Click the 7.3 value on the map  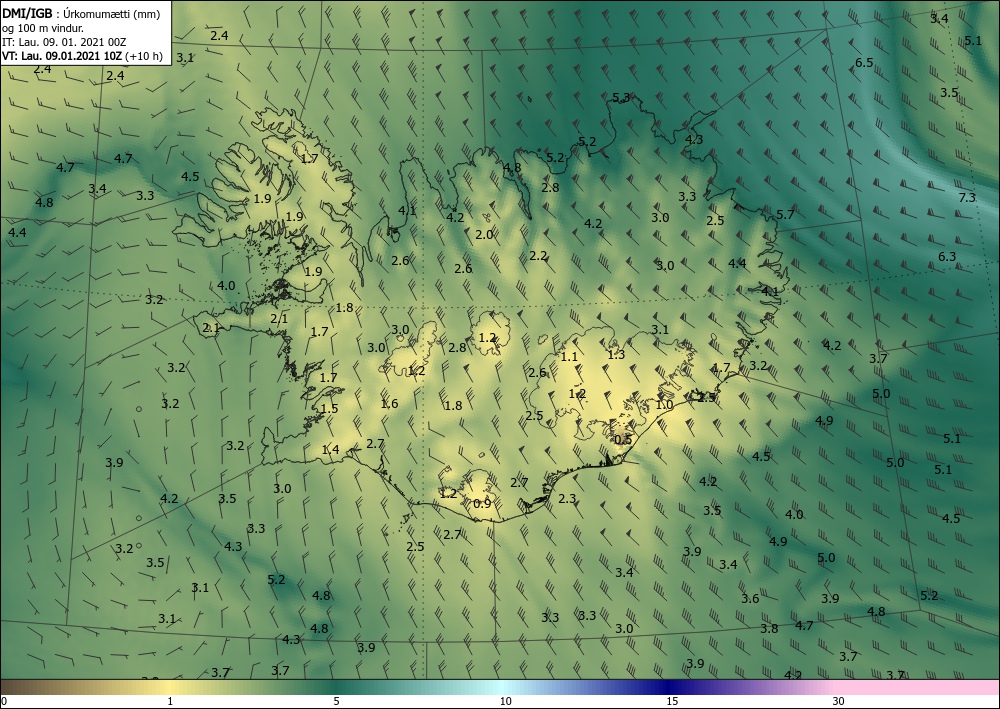click(967, 198)
